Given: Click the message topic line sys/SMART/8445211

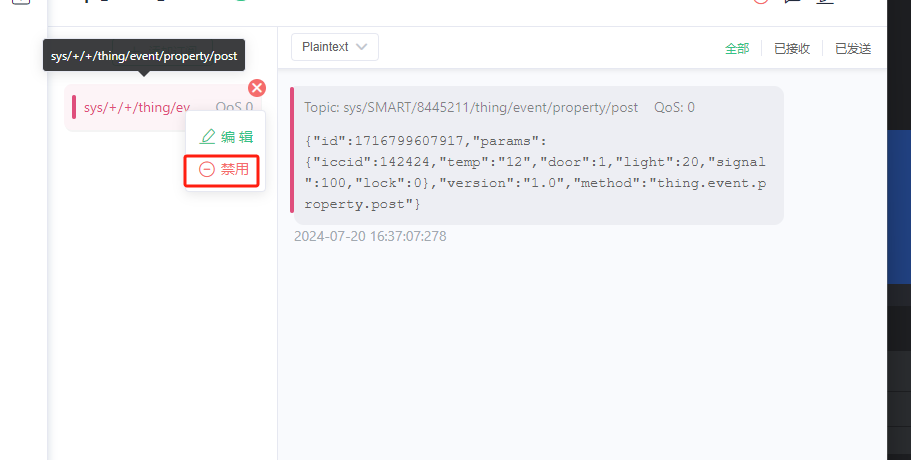Looking at the screenshot, I should tap(471, 107).
